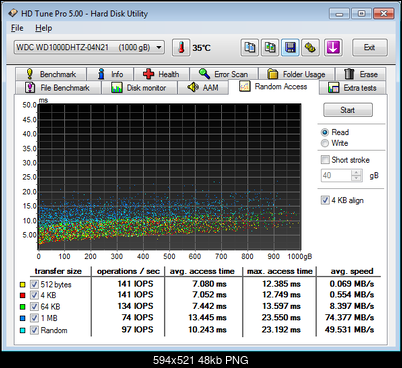Click the short stroke gB input field
The height and width of the screenshot is (368, 402).
(336, 175)
